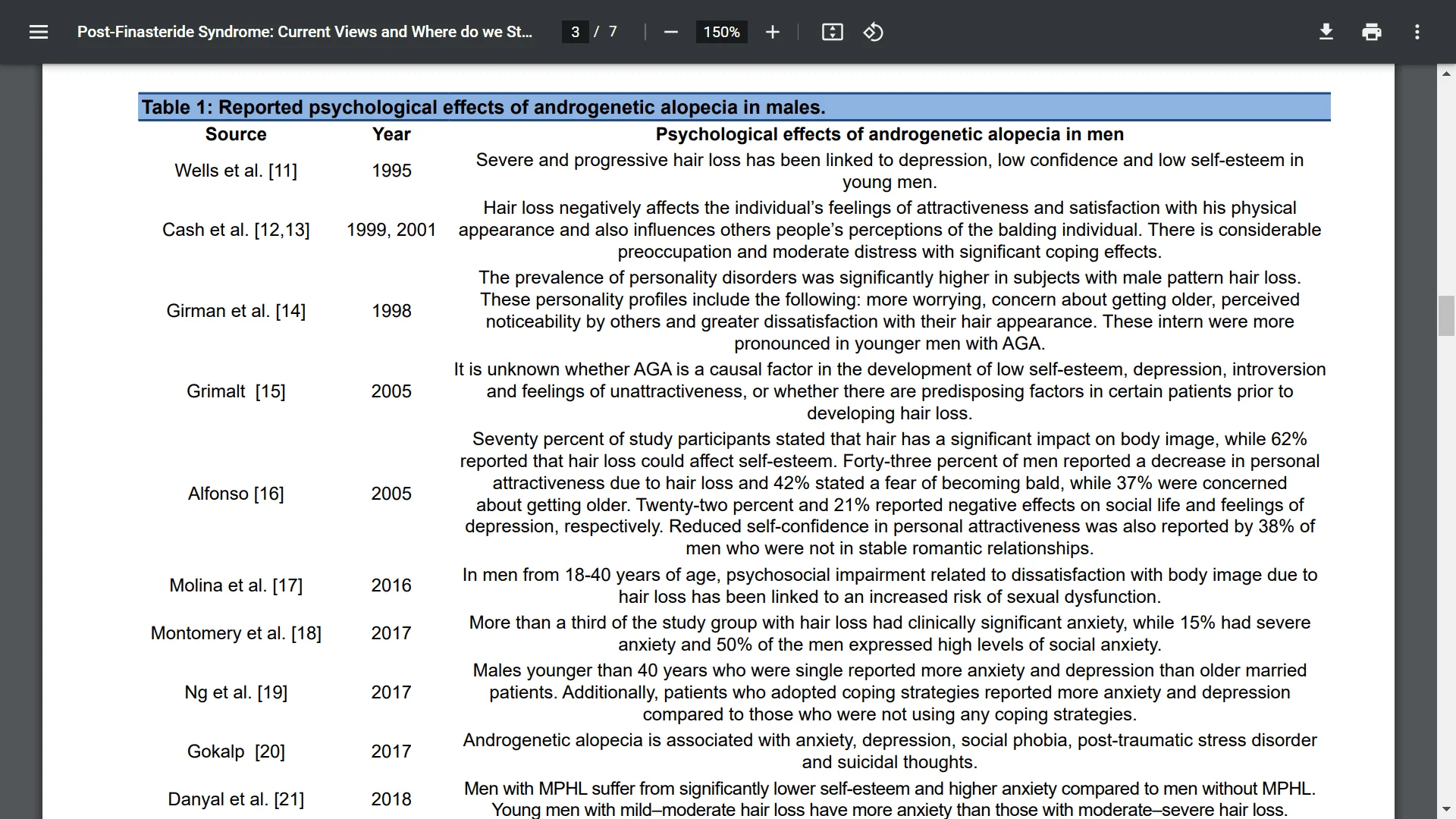
Task: Click the 'Alfonso [16]' cell
Action: click(x=236, y=494)
